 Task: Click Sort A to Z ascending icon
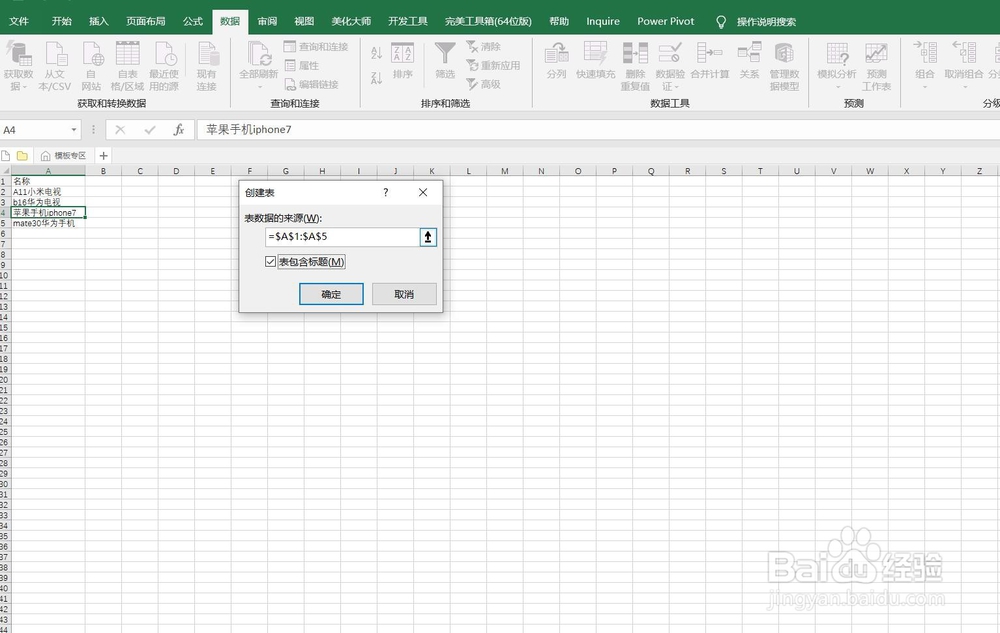[376, 54]
